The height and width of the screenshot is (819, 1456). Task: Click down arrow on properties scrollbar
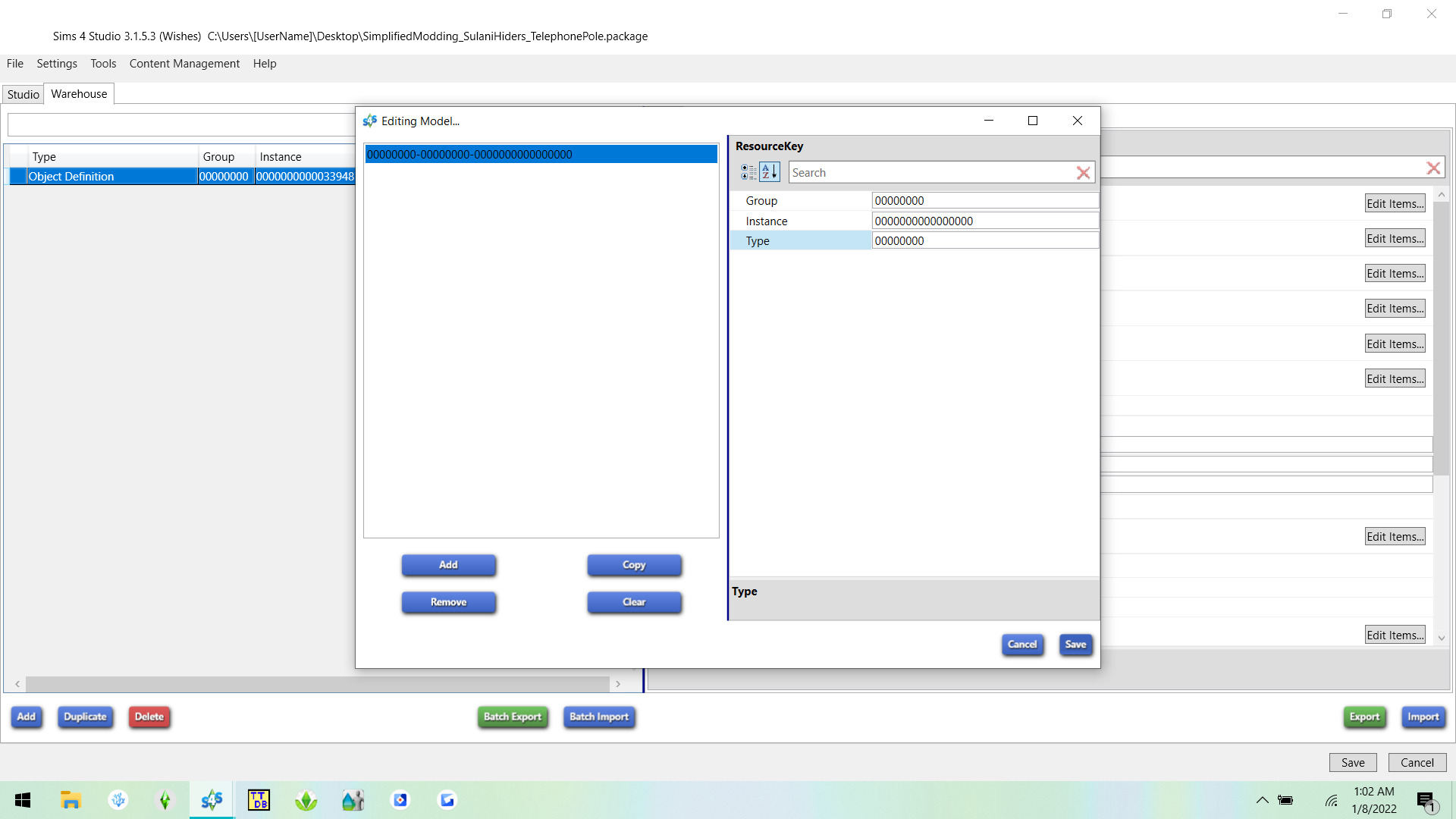pyautogui.click(x=1442, y=639)
